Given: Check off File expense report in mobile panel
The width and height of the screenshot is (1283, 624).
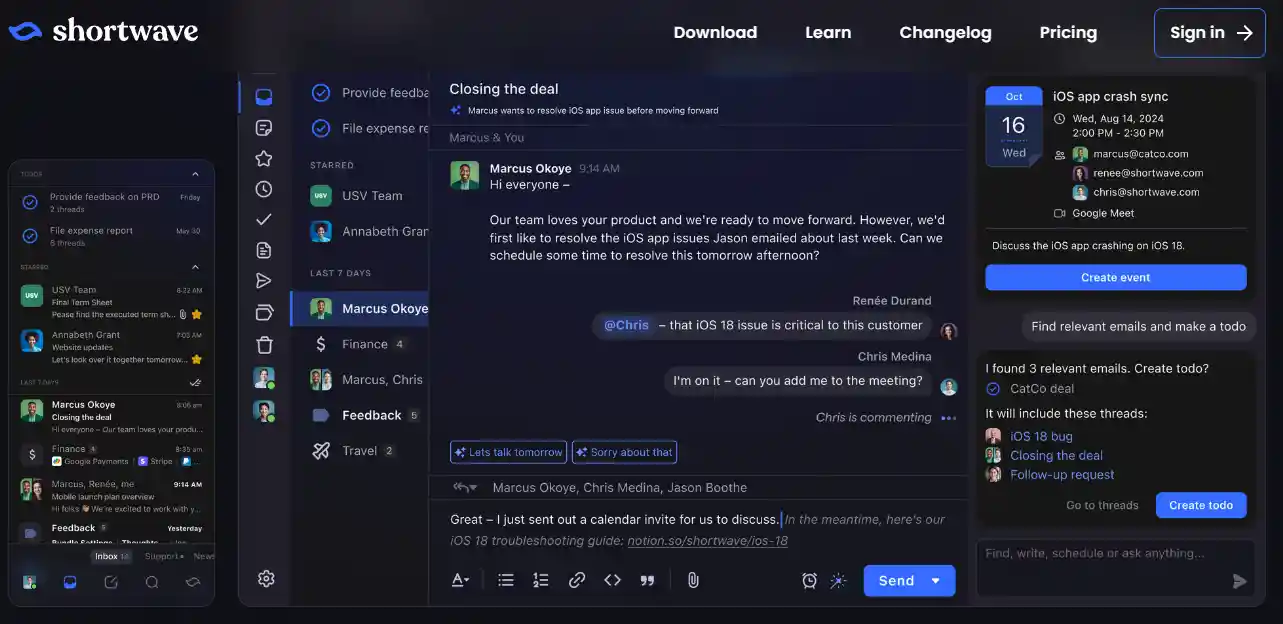Looking at the screenshot, I should 30,236.
